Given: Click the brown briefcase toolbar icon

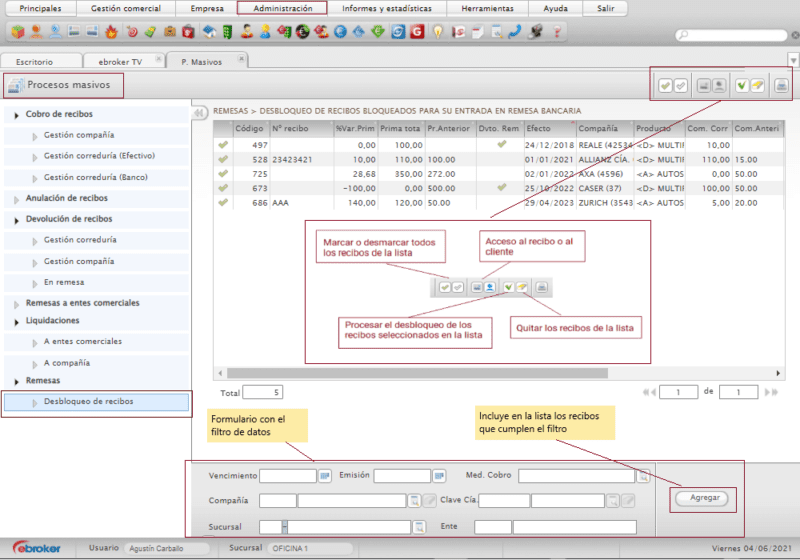Looking at the screenshot, I should pos(170,32).
